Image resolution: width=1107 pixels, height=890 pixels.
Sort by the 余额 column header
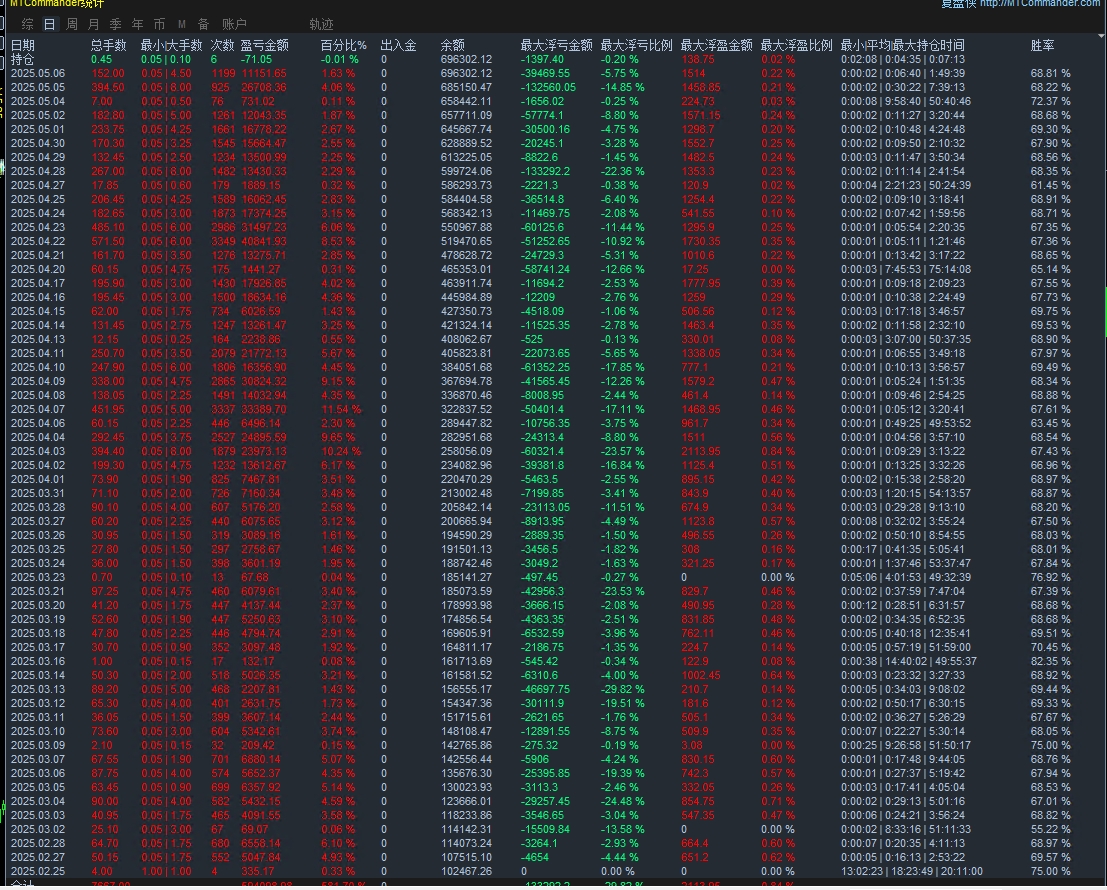pos(453,46)
